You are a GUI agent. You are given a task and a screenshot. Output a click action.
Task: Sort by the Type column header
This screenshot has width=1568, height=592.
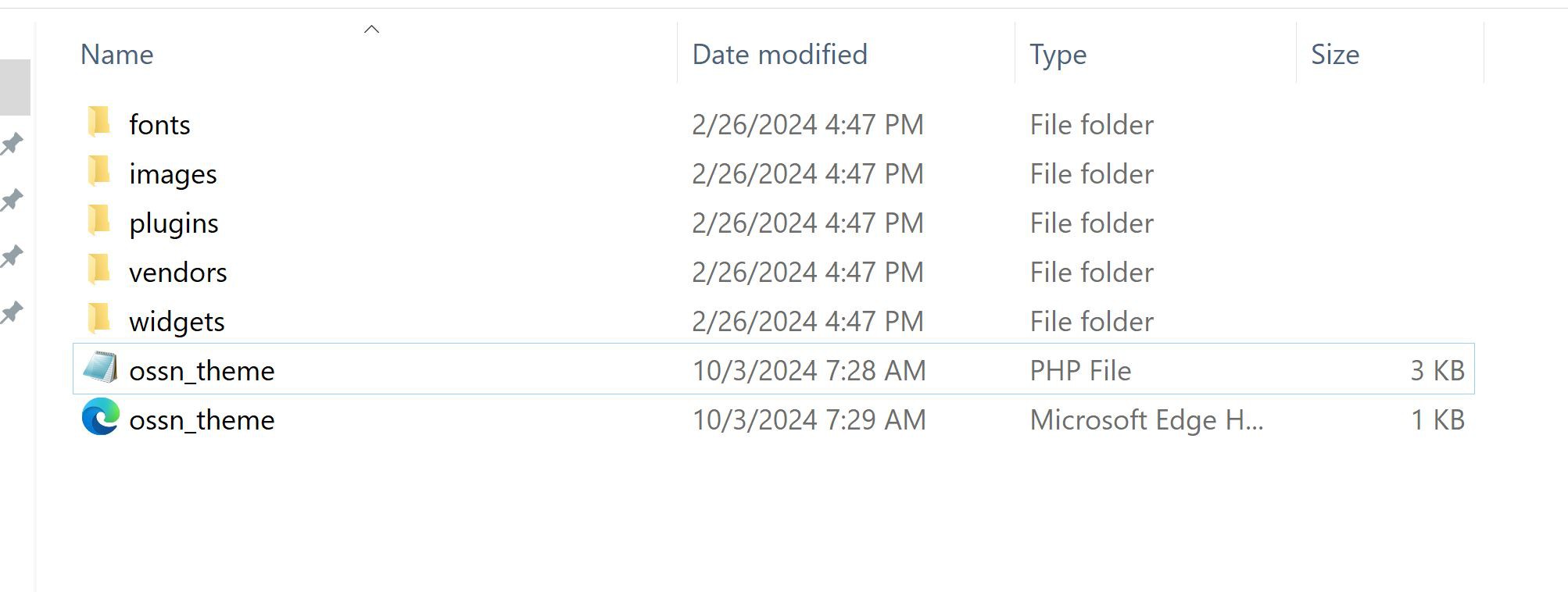pyautogui.click(x=1058, y=55)
